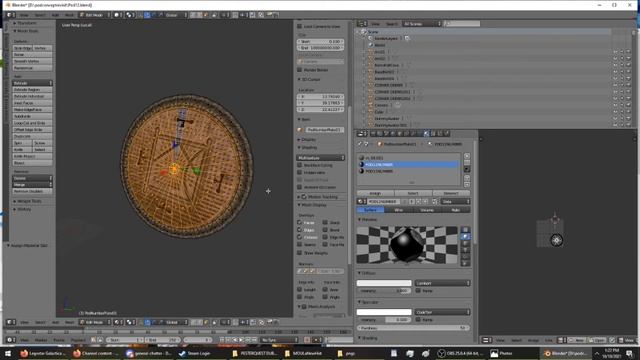
Task: Click the diffuse color swatch
Action: click(x=384, y=283)
